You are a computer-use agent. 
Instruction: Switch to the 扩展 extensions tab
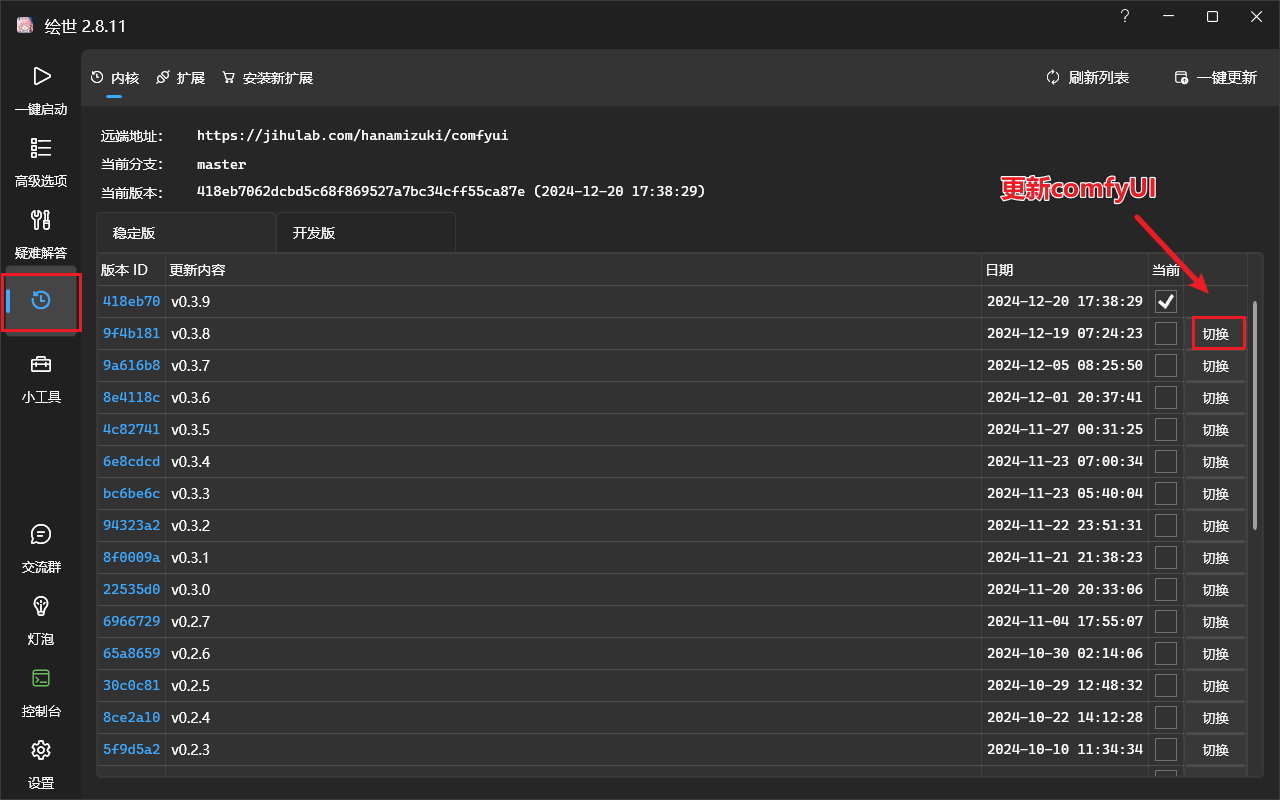click(x=181, y=78)
